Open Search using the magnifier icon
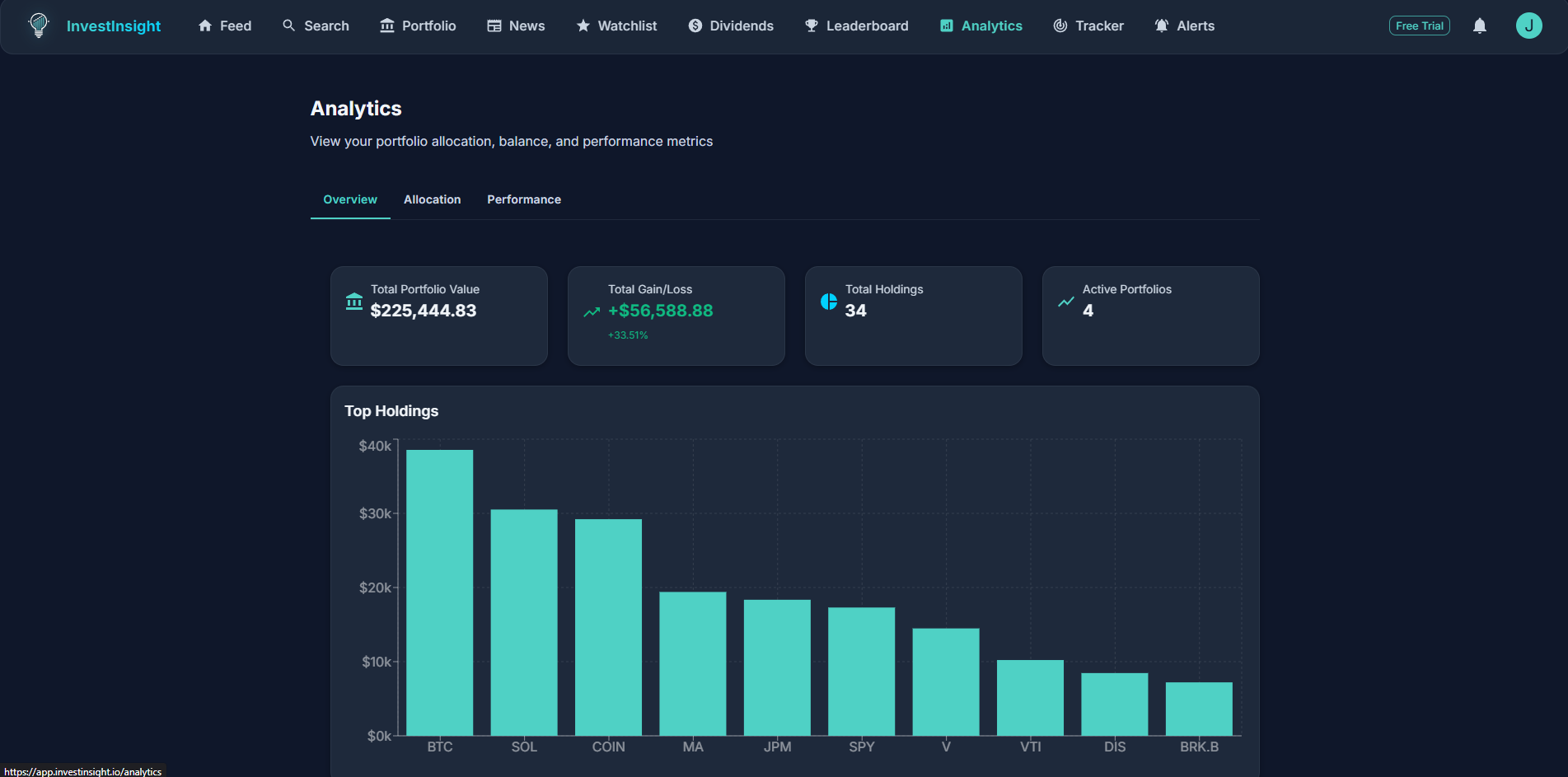The width and height of the screenshot is (1568, 777). tap(287, 26)
